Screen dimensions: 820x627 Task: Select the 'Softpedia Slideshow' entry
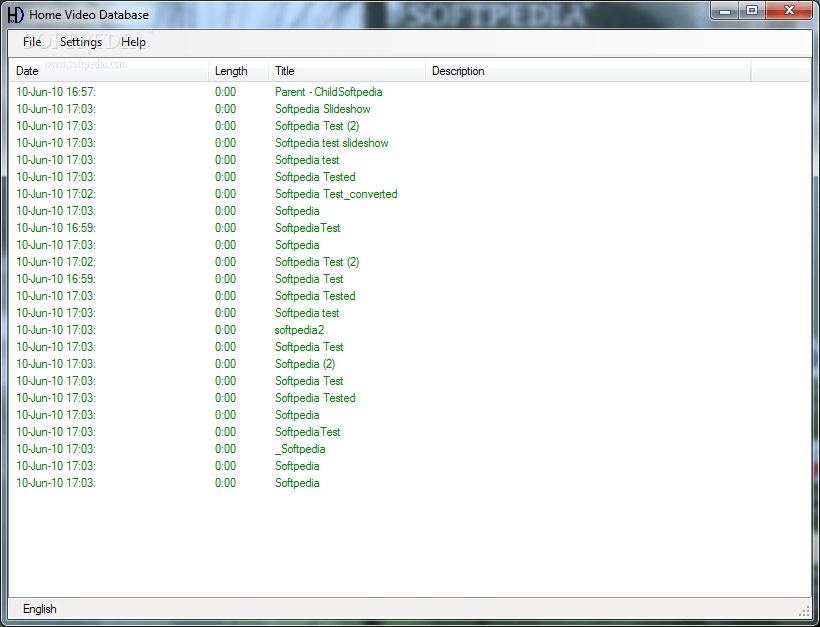(x=323, y=109)
